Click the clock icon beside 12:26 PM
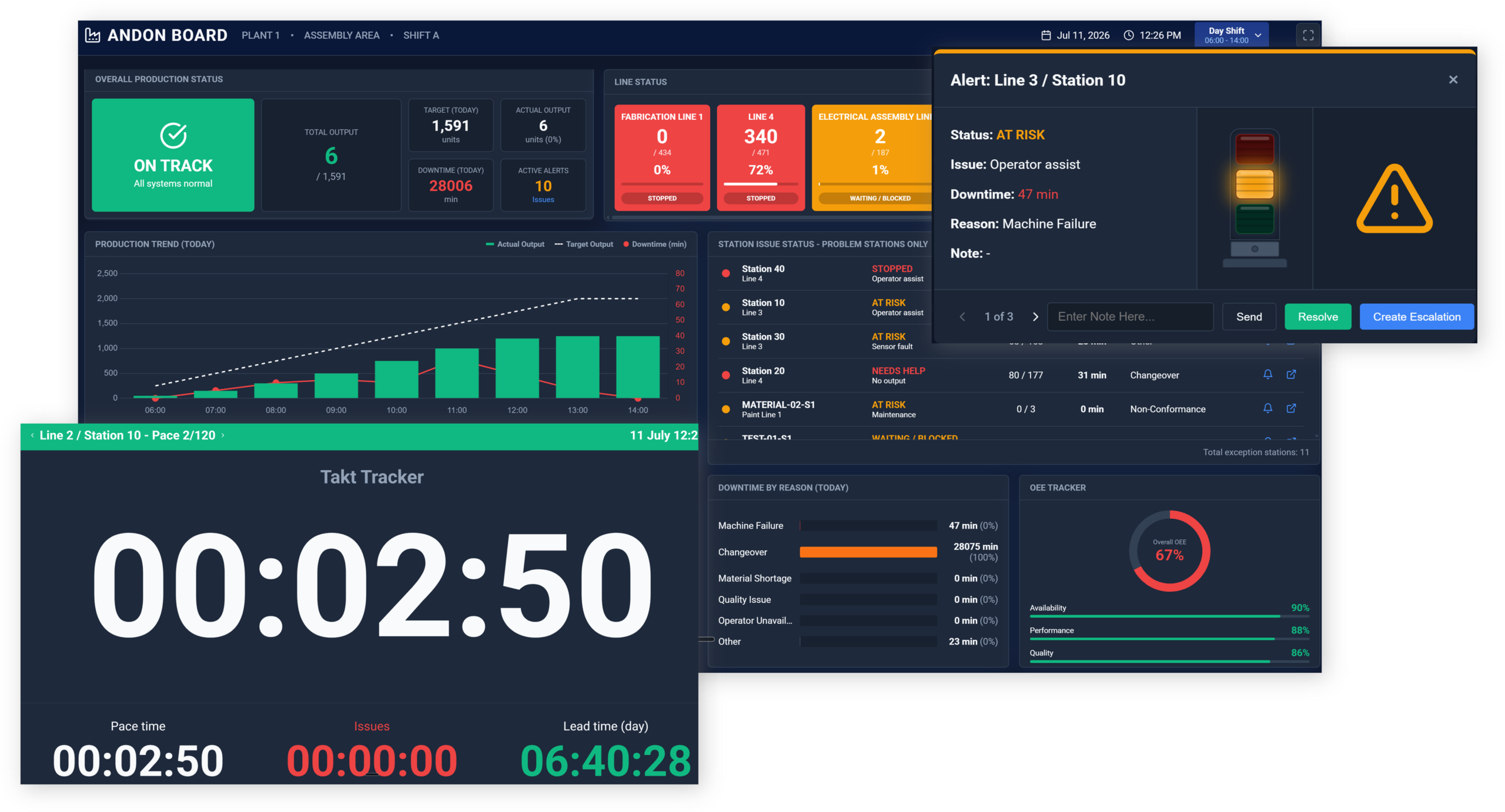Image resolution: width=1505 pixels, height=812 pixels. (x=1128, y=35)
